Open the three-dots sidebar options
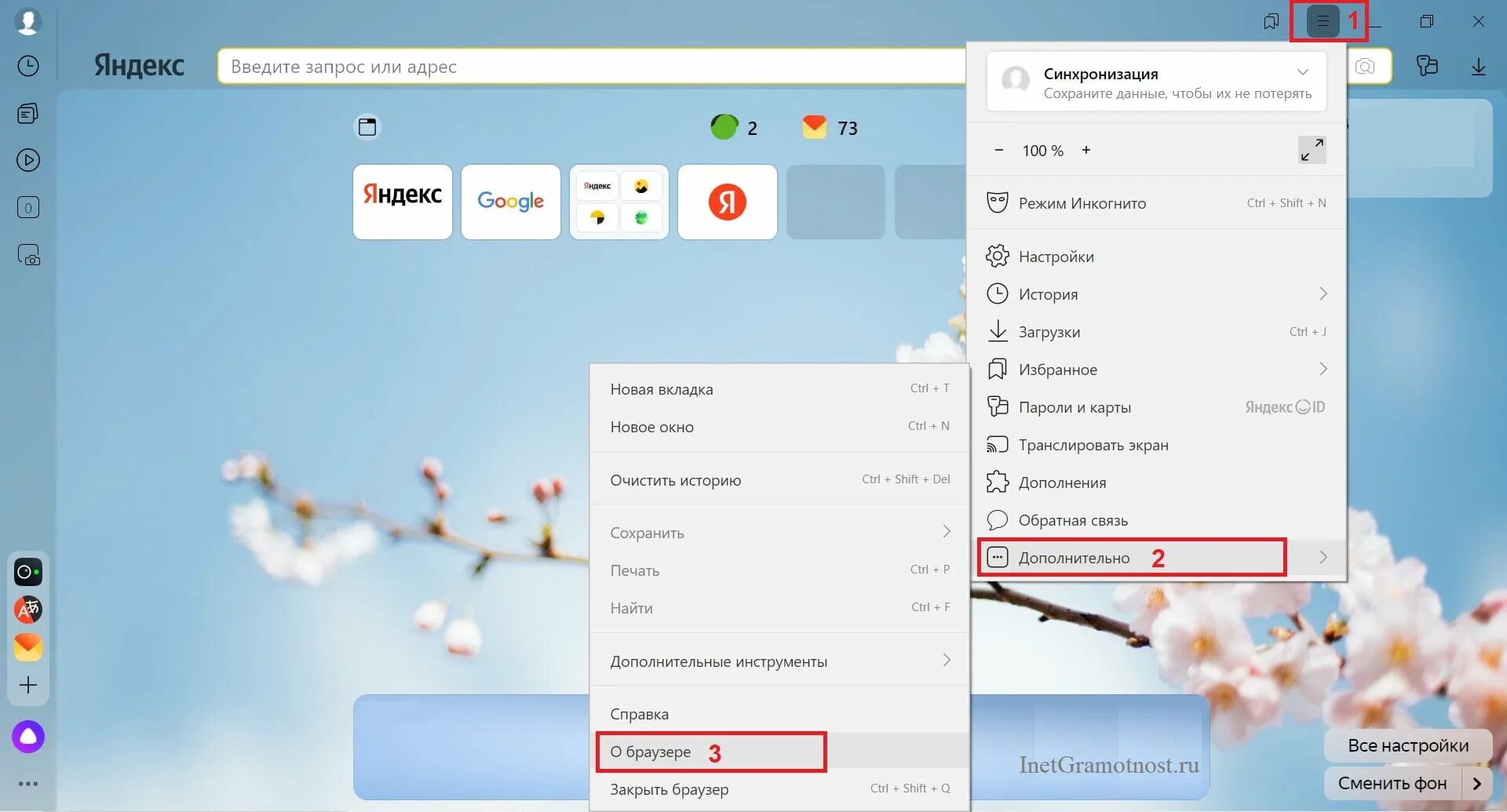Screen dimensions: 1507x812 (x=28, y=784)
